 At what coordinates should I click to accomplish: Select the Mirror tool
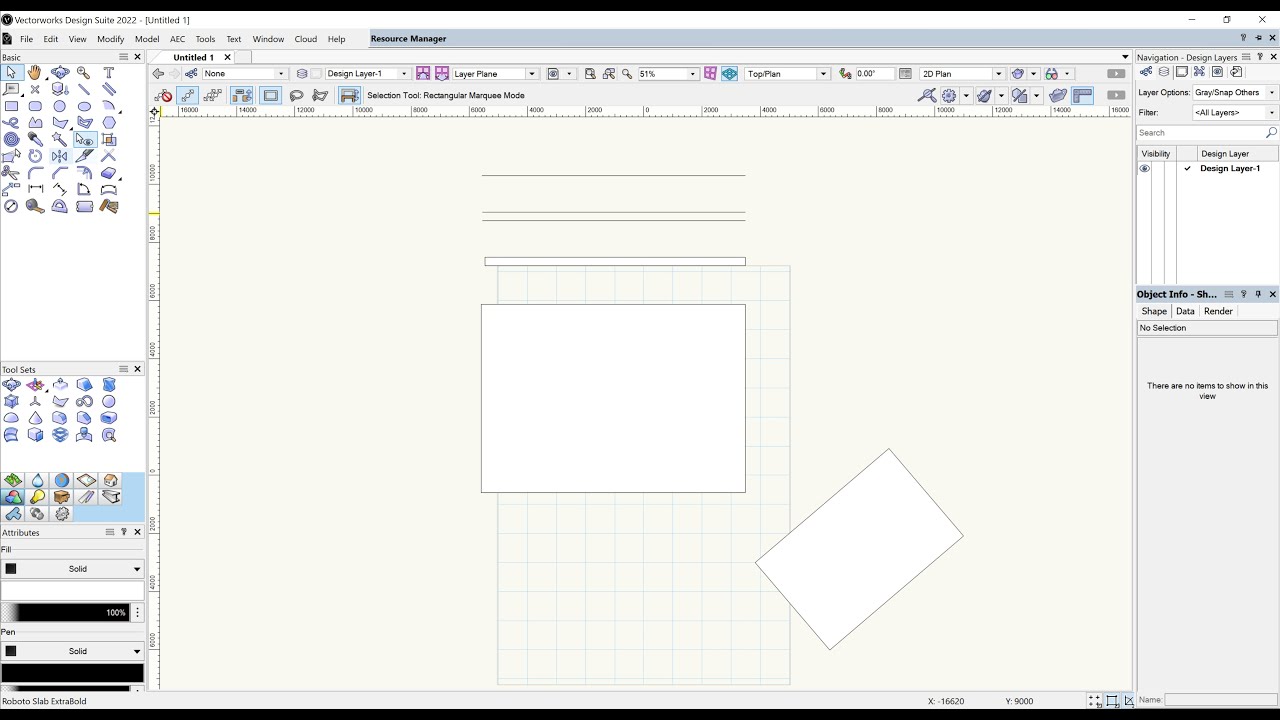pos(60,156)
